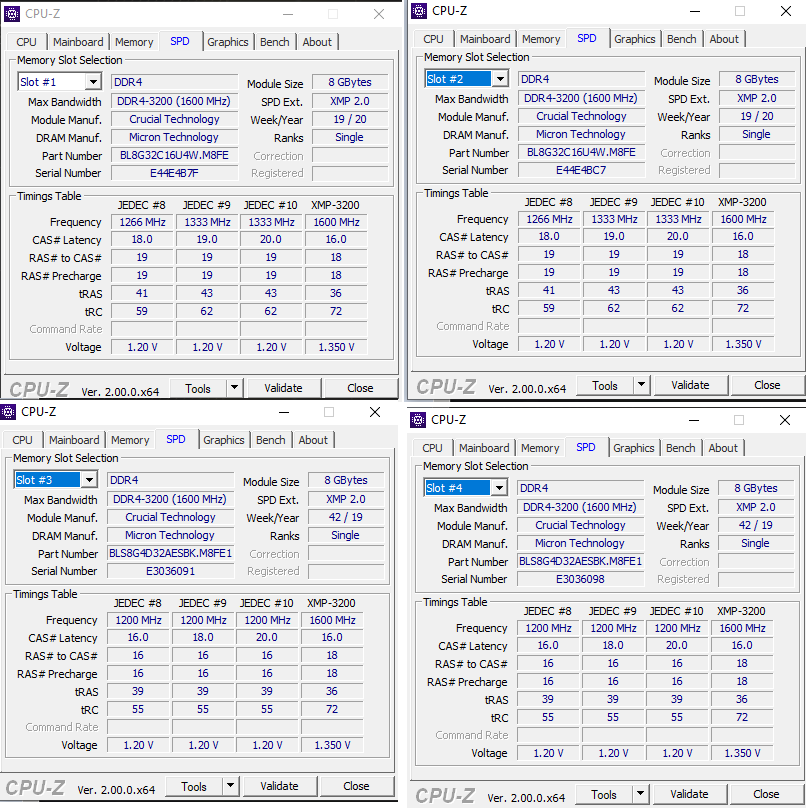Click XMP-3200 1.350 V voltage in Slot #2 window
806x808 pixels.
point(743,344)
